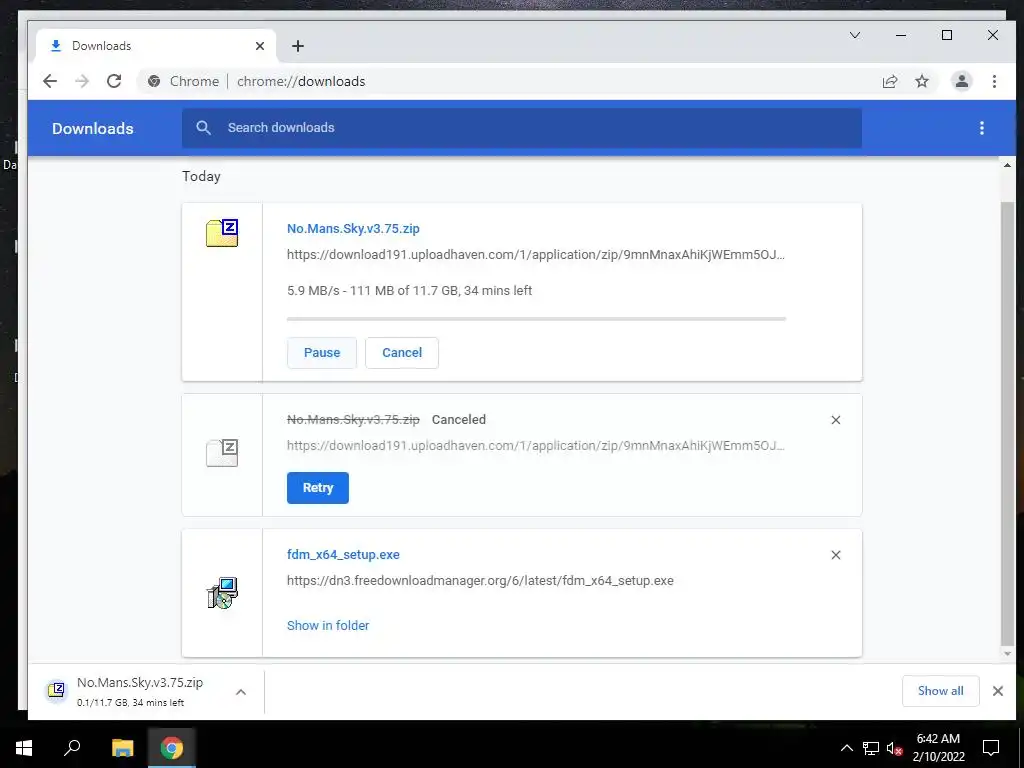Click the '5.9 MB/s - 111 MB of 11.7 GB' status
1024x768 pixels.
[x=409, y=291]
